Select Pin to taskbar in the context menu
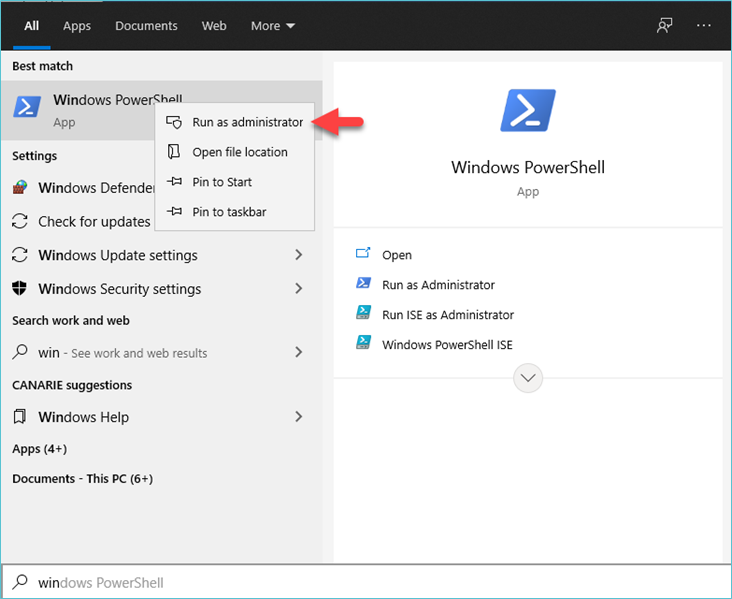The width and height of the screenshot is (732, 599). [229, 212]
